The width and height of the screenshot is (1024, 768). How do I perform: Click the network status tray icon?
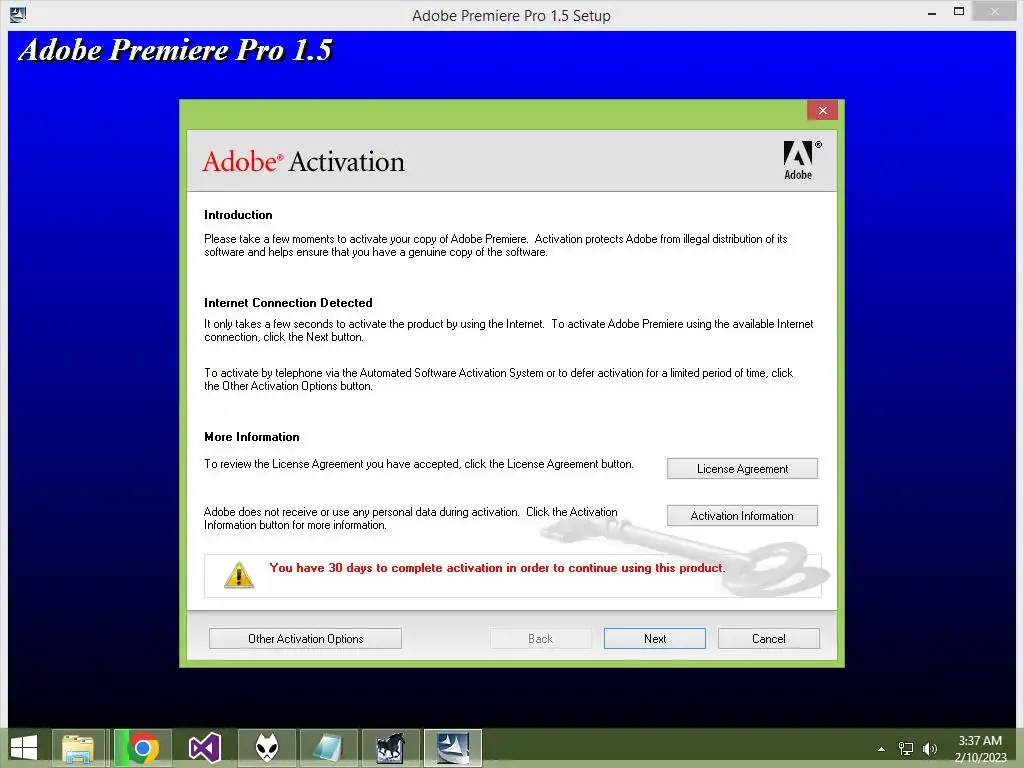(x=906, y=749)
